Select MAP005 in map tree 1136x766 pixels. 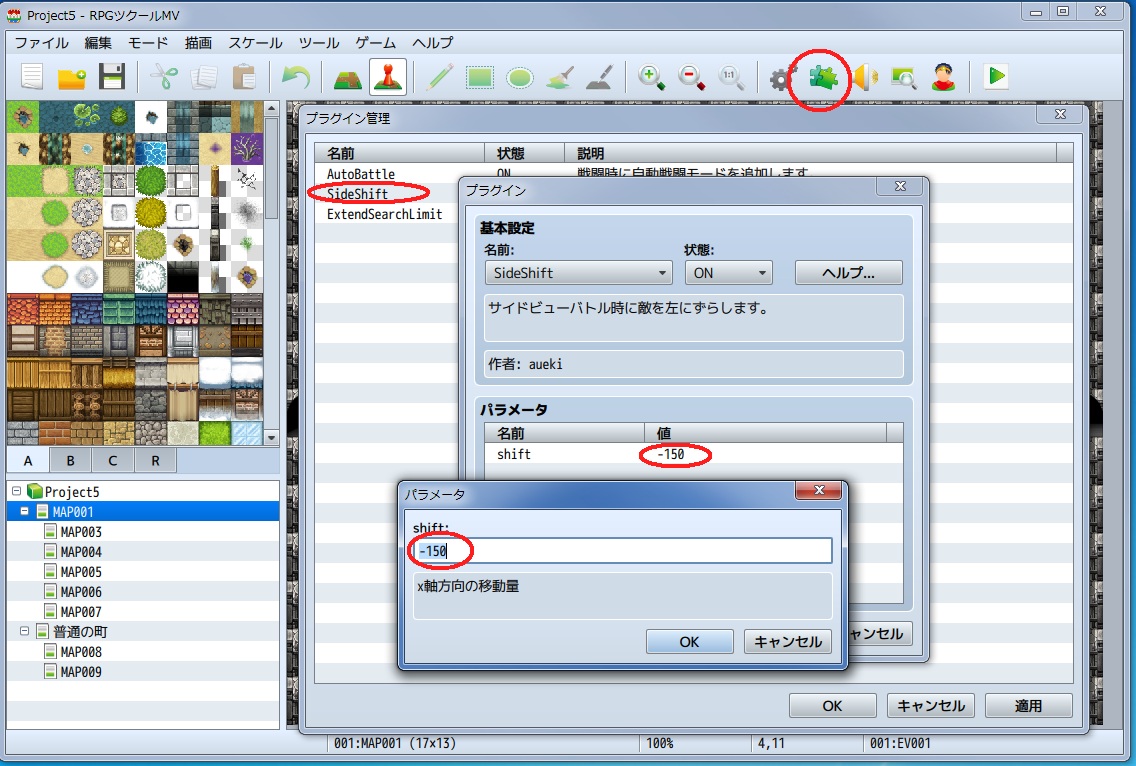[x=81, y=572]
